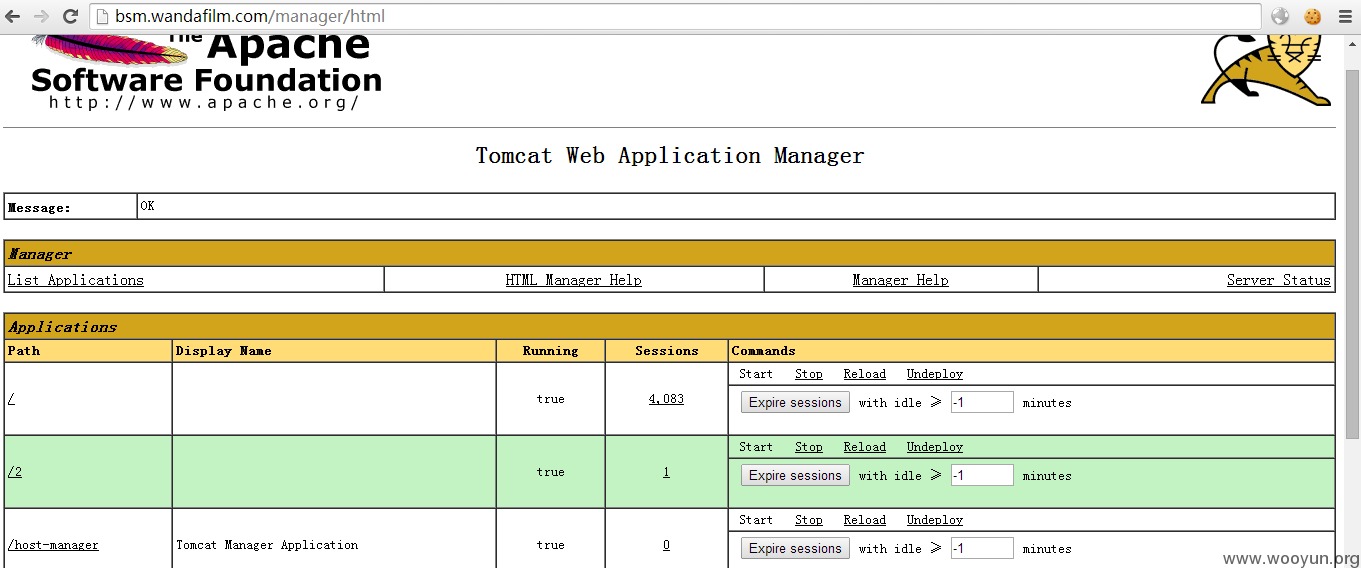Stop the /2 application

point(809,447)
